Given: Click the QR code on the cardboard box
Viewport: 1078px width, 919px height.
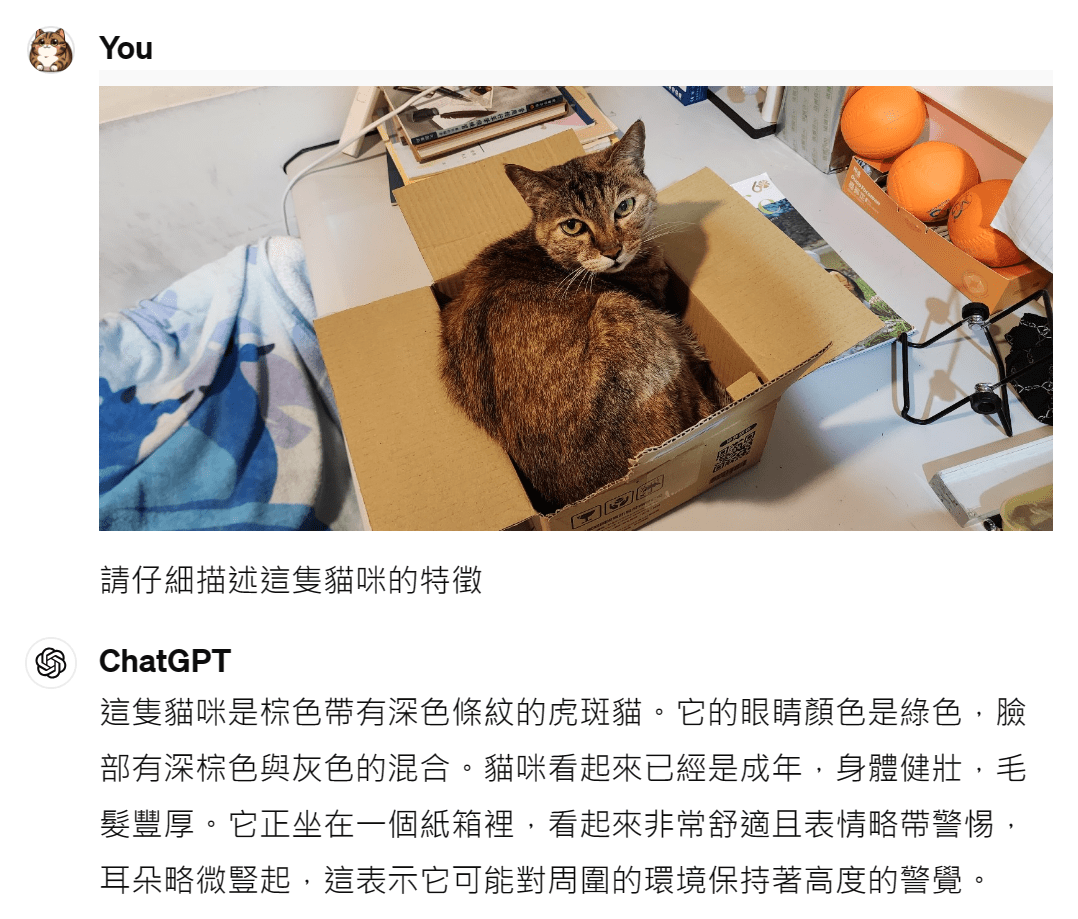Looking at the screenshot, I should pyautogui.click(x=734, y=451).
